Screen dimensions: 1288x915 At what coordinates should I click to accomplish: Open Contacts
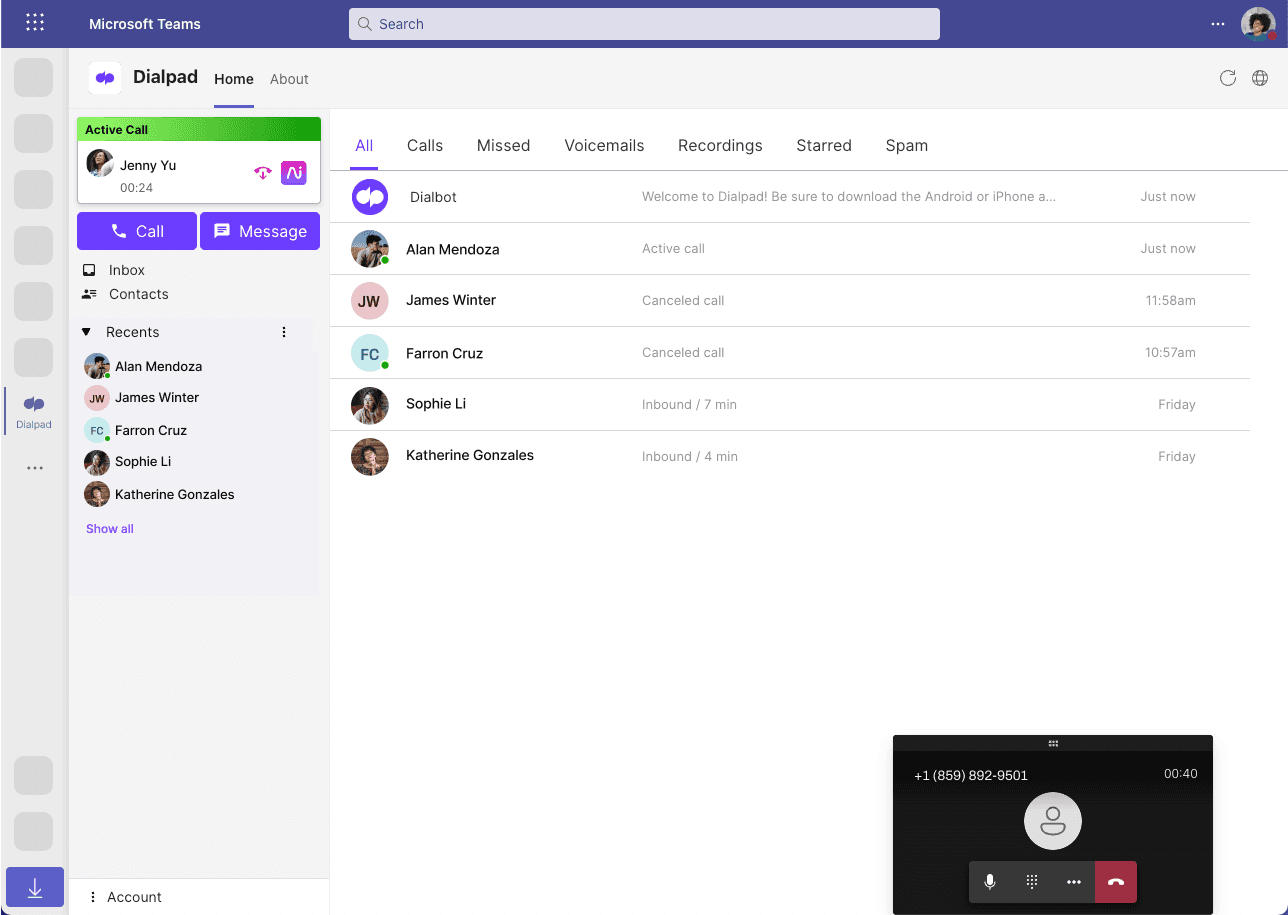[137, 294]
